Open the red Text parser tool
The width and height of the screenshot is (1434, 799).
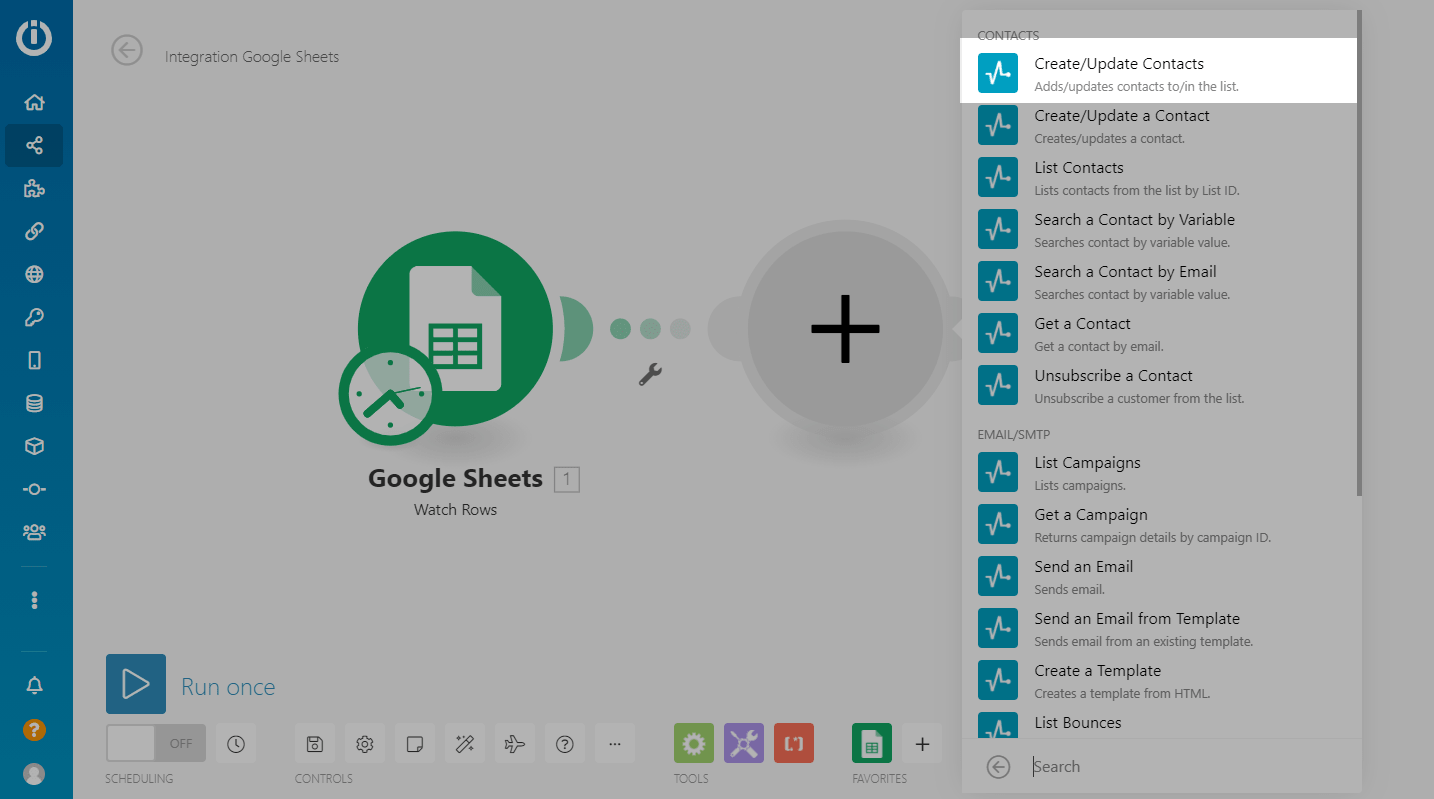click(x=793, y=744)
